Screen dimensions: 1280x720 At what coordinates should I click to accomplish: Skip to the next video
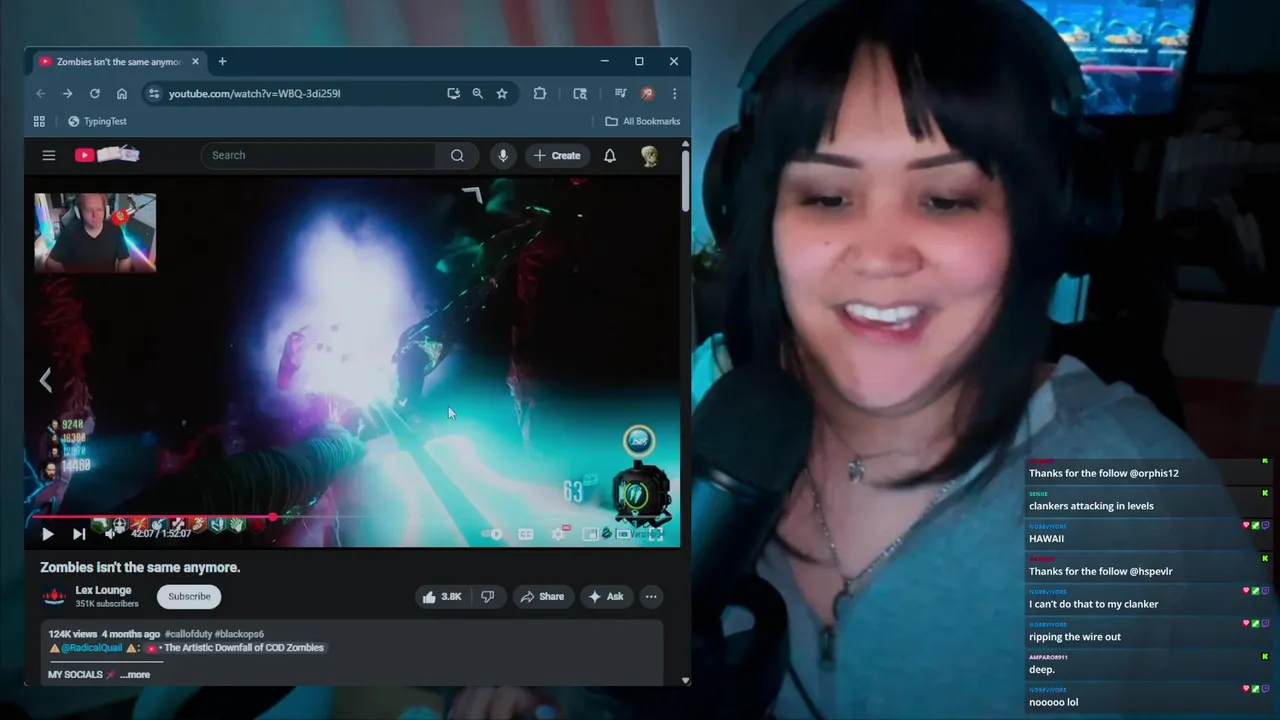(79, 534)
